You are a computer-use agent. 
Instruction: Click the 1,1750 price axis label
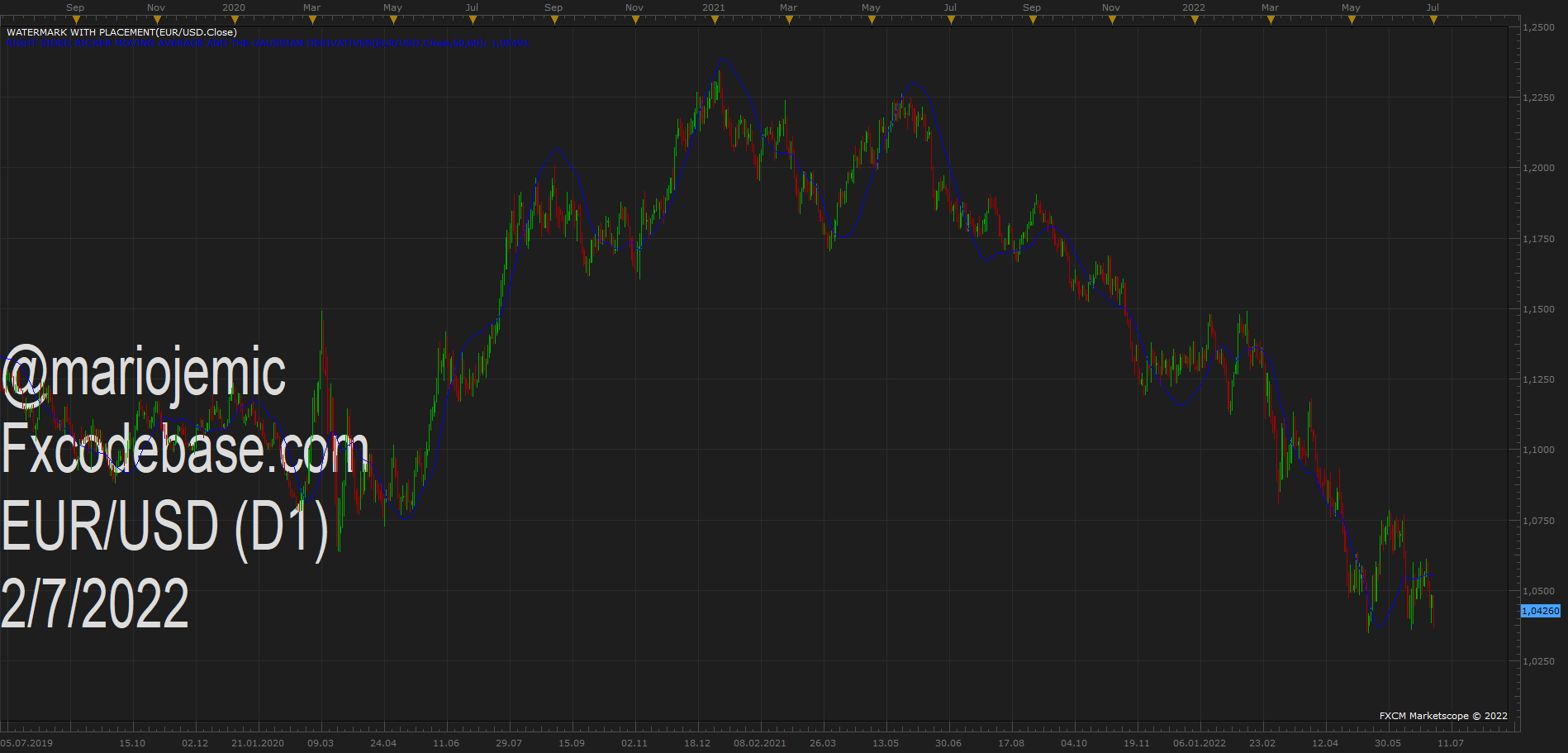tap(1538, 239)
